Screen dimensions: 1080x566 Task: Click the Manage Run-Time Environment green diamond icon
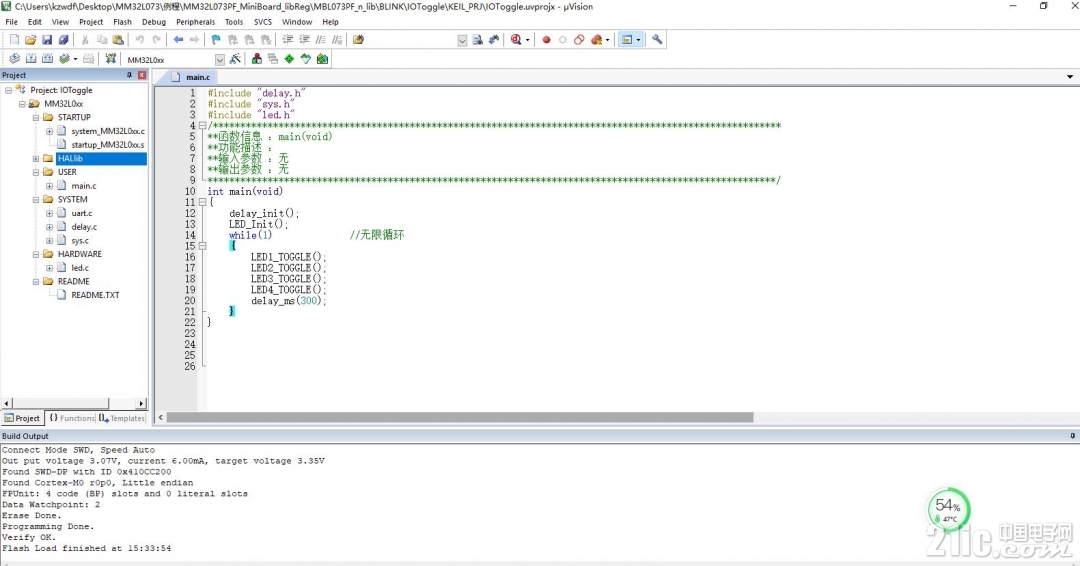click(x=289, y=59)
